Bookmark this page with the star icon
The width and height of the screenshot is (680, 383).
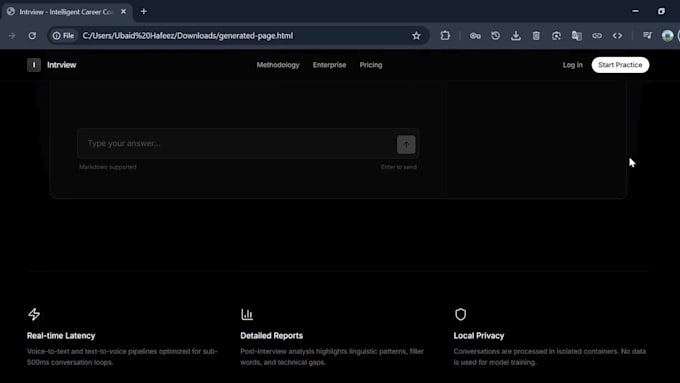pos(416,36)
